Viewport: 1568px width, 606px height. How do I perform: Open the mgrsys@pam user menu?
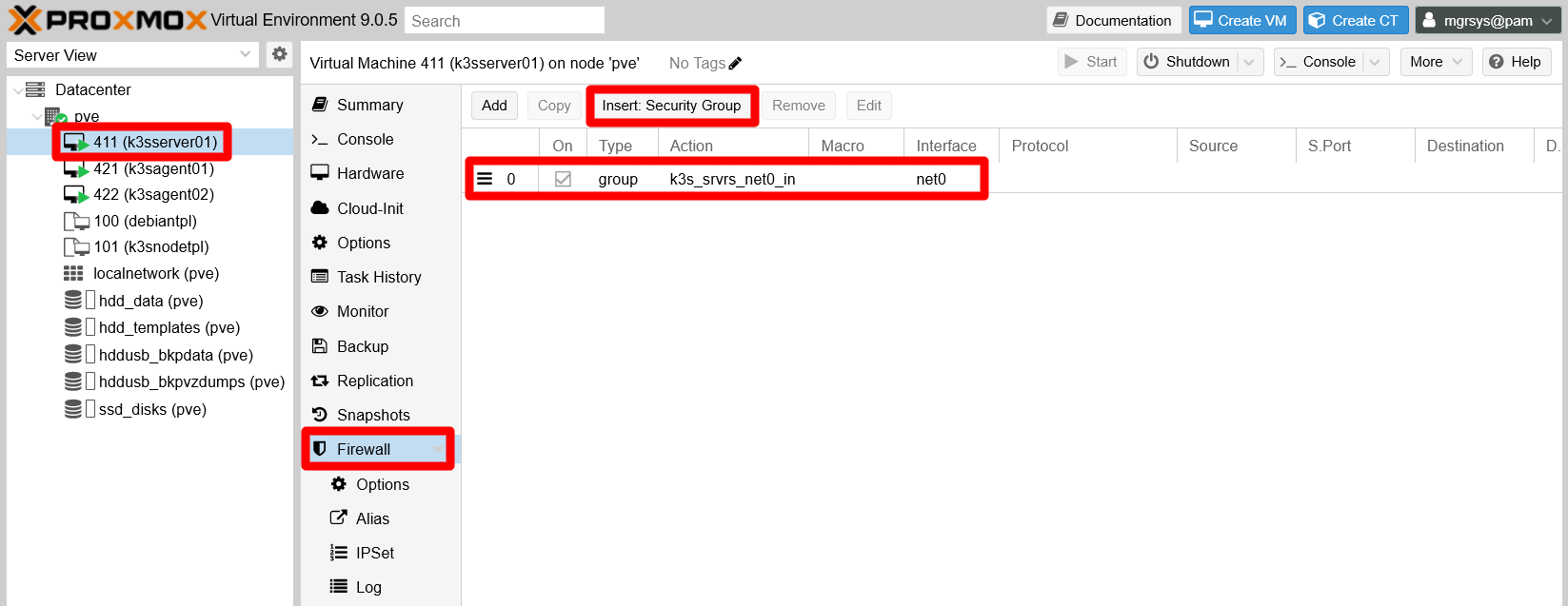click(x=1487, y=20)
